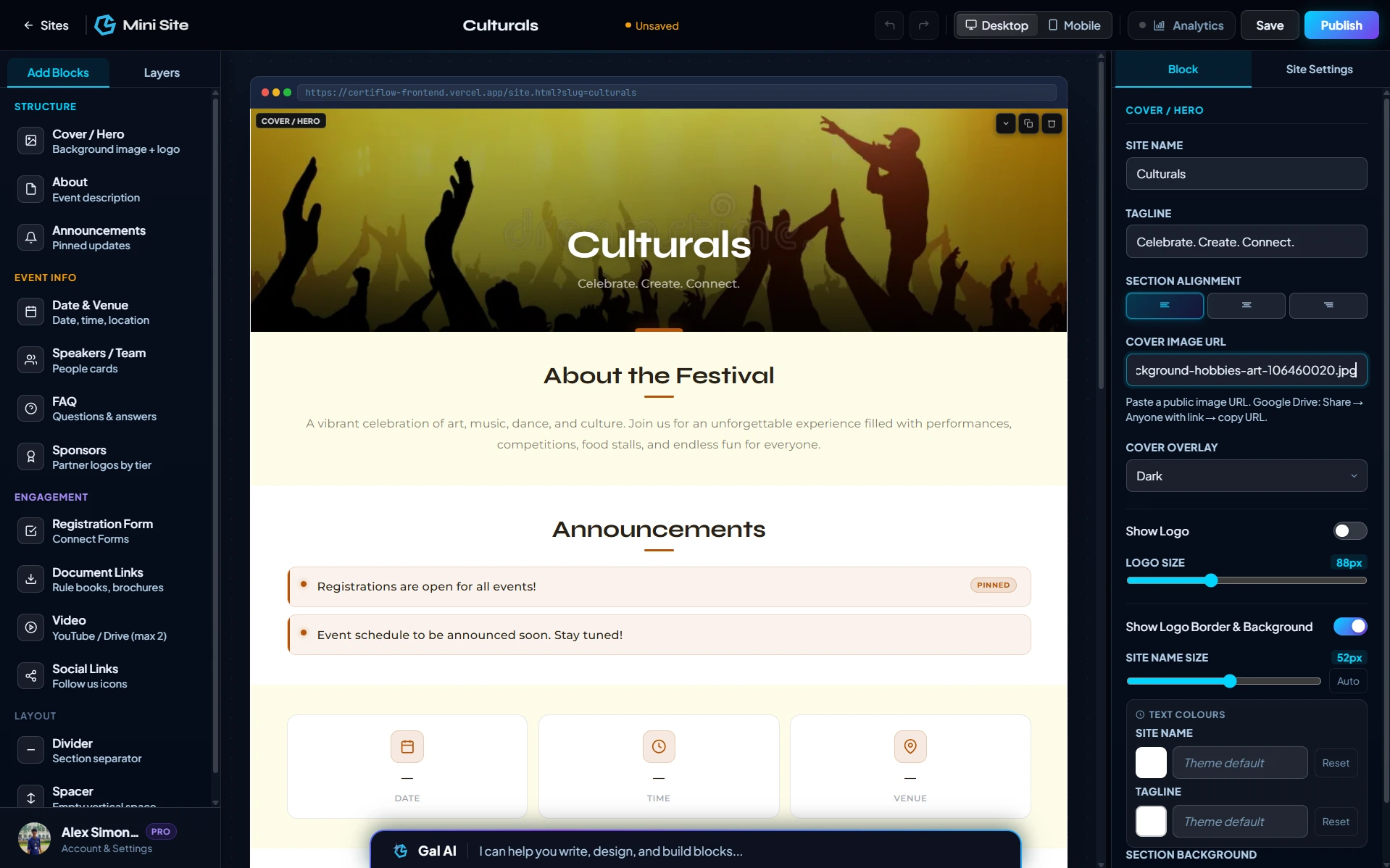Toggle the Show Logo switch
The width and height of the screenshot is (1390, 868).
tap(1350, 531)
